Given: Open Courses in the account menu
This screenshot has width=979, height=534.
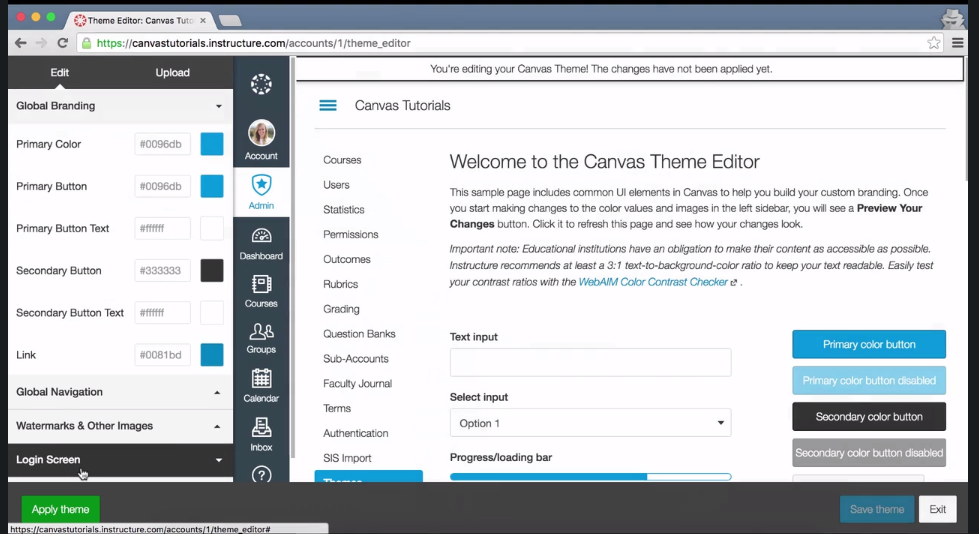Looking at the screenshot, I should pos(342,160).
